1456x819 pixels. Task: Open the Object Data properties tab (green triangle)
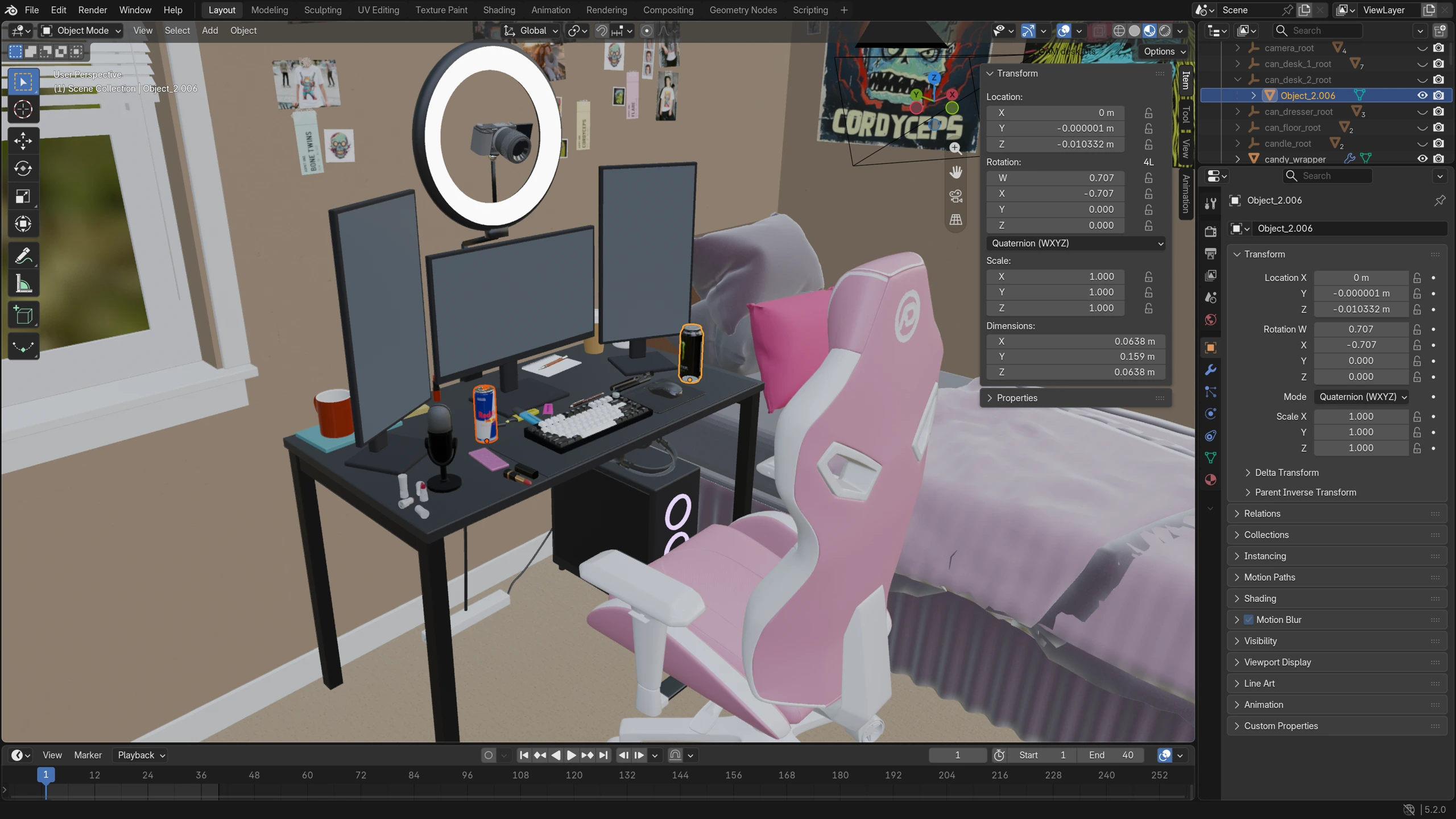click(x=1210, y=458)
